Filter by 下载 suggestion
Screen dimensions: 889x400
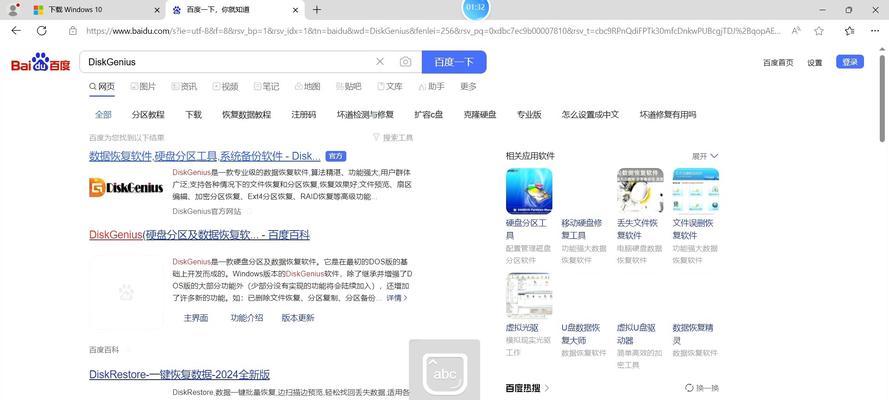pyautogui.click(x=193, y=114)
